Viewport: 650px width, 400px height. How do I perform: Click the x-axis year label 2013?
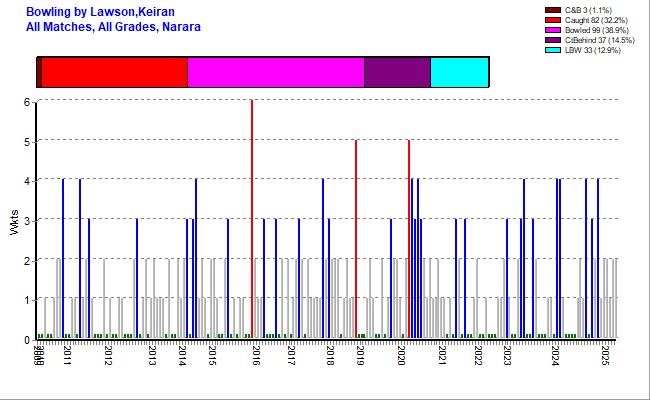pos(152,355)
